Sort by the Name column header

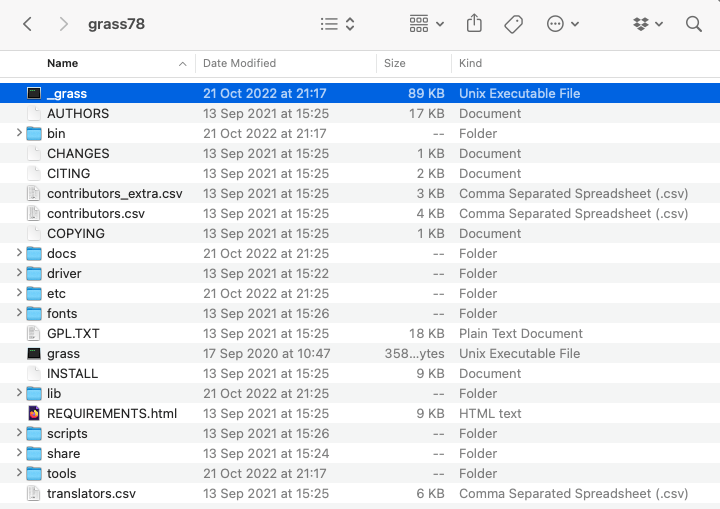click(x=62, y=63)
